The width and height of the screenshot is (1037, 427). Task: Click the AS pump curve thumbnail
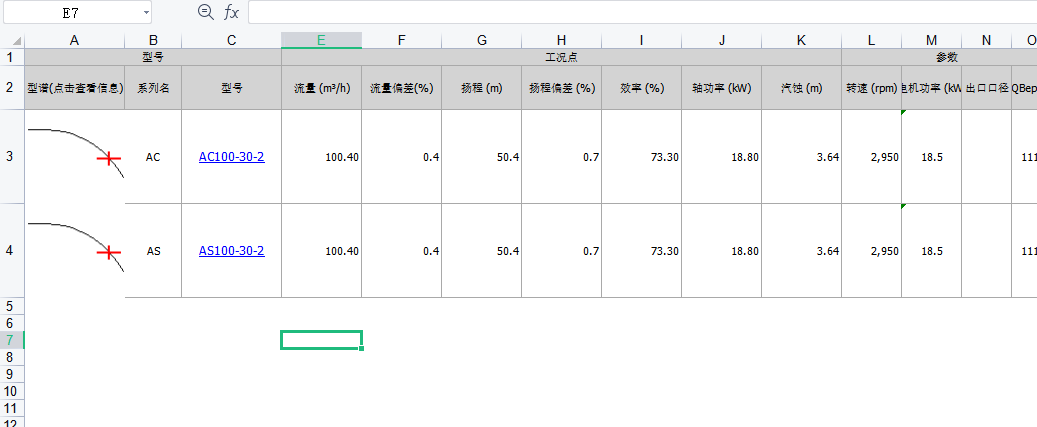[x=75, y=247]
